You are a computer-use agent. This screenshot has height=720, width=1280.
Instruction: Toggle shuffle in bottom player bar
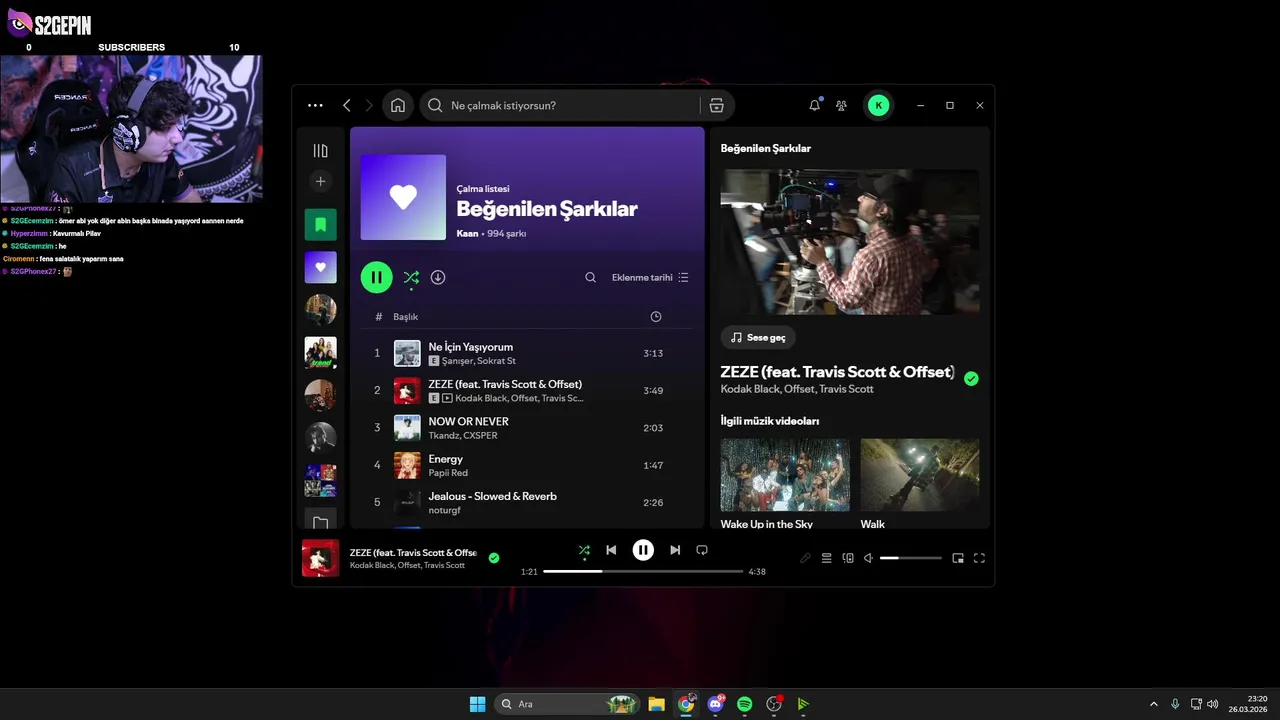coord(584,550)
